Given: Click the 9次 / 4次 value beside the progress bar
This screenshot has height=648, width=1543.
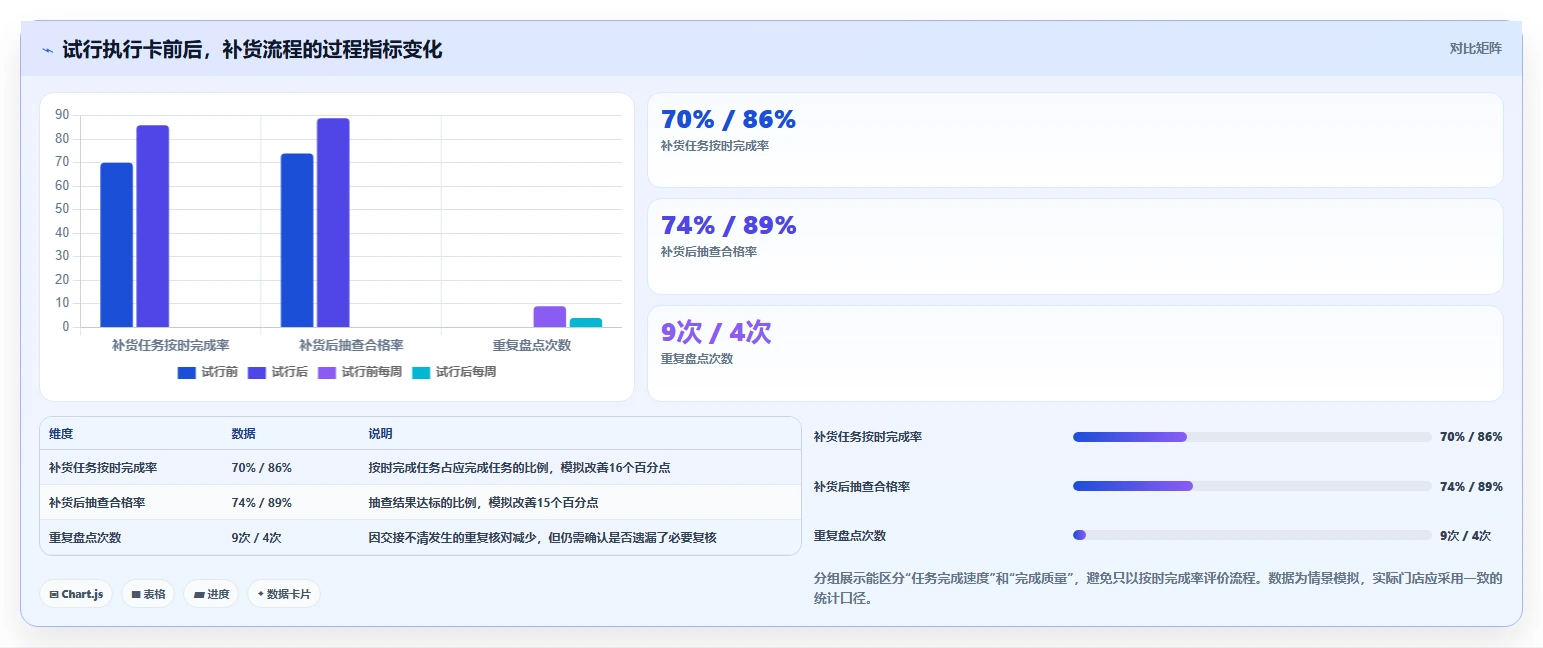Looking at the screenshot, I should 1465,535.
